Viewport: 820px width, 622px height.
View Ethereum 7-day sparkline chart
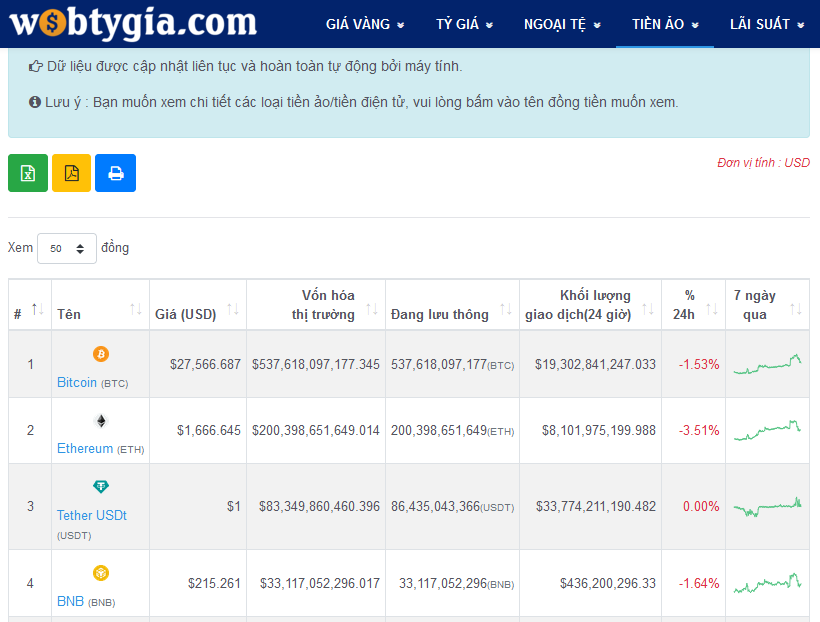[x=767, y=431]
